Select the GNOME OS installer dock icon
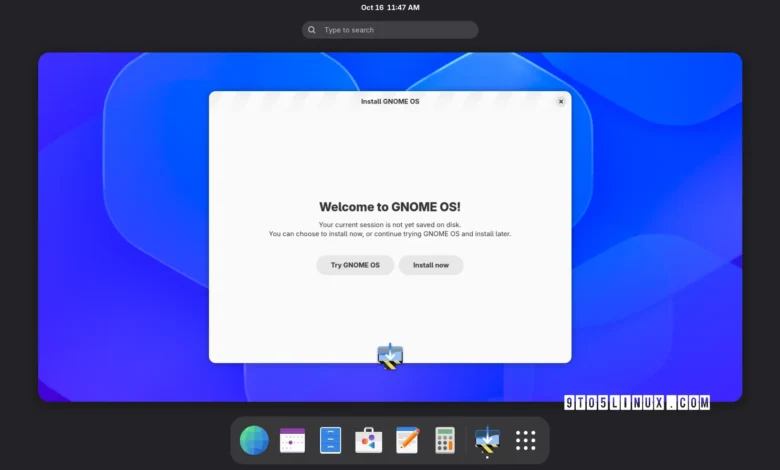This screenshot has height=470, width=780. tap(487, 440)
